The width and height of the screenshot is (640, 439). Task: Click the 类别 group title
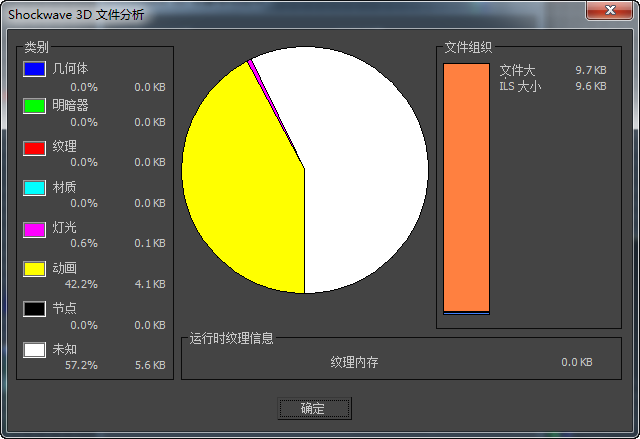tap(36, 47)
